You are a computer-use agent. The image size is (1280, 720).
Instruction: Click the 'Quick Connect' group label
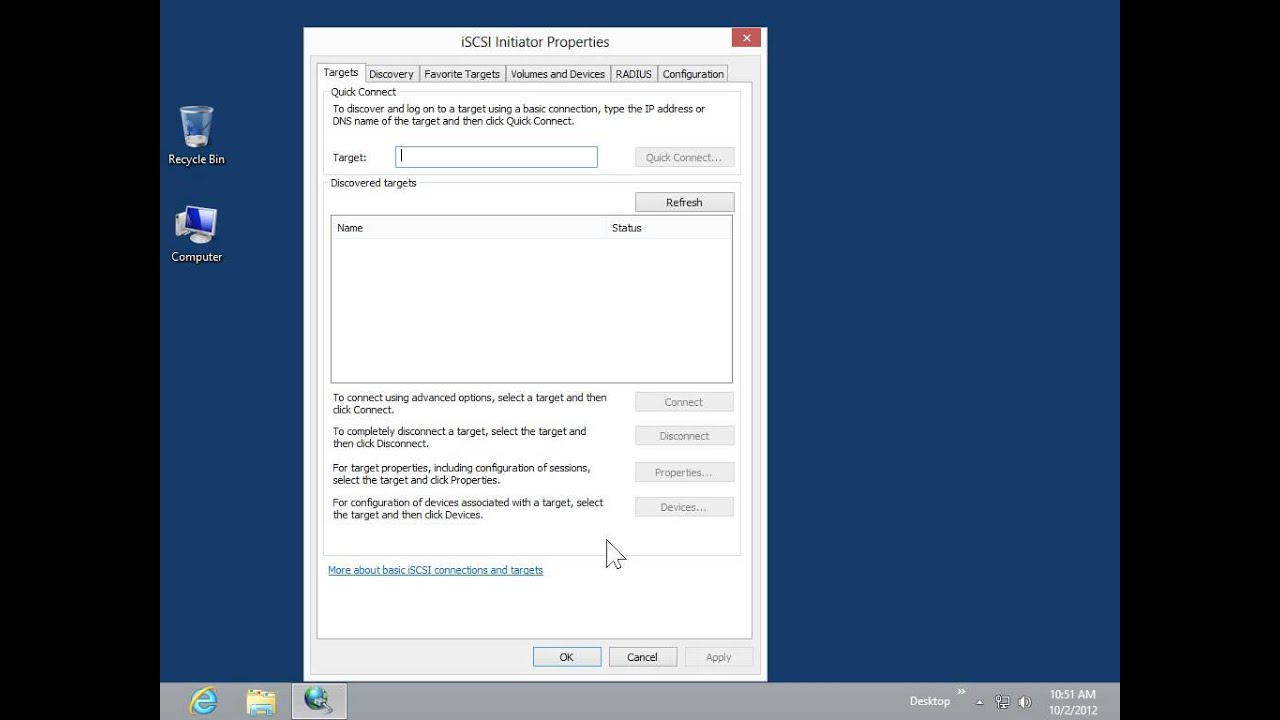(364, 92)
